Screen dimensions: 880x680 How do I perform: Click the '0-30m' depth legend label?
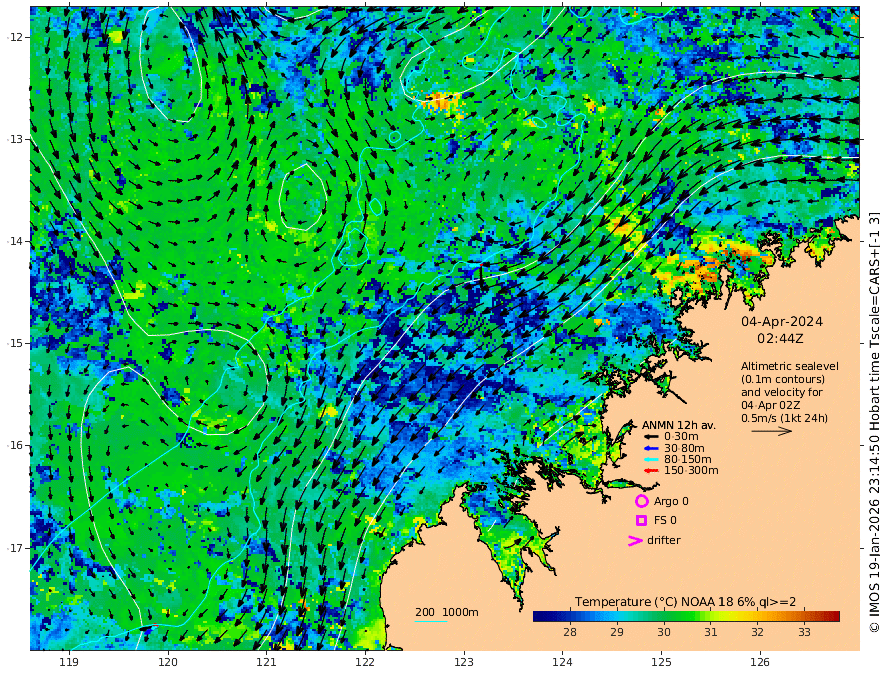[x=681, y=437]
